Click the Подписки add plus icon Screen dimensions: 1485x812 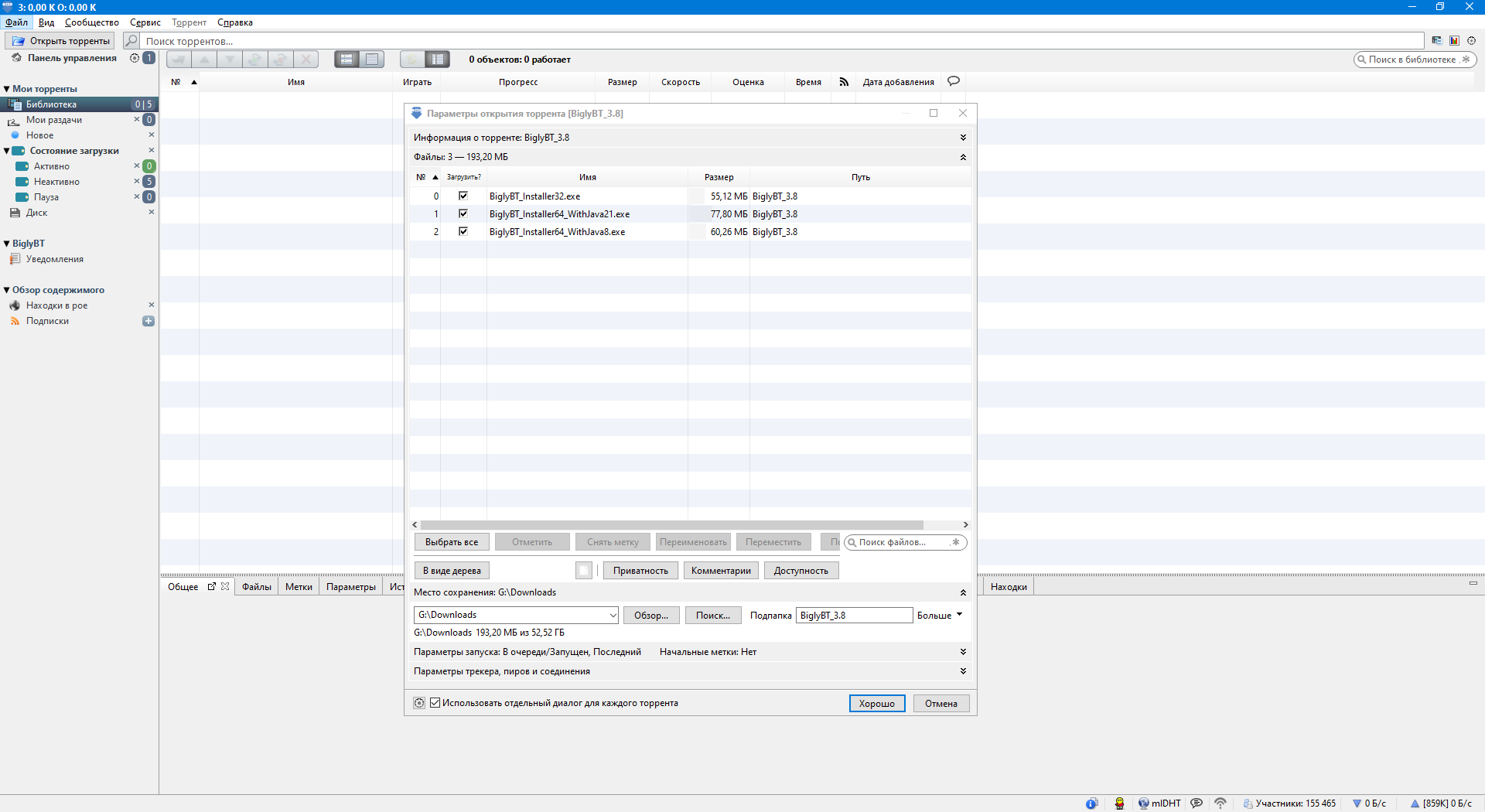(148, 321)
